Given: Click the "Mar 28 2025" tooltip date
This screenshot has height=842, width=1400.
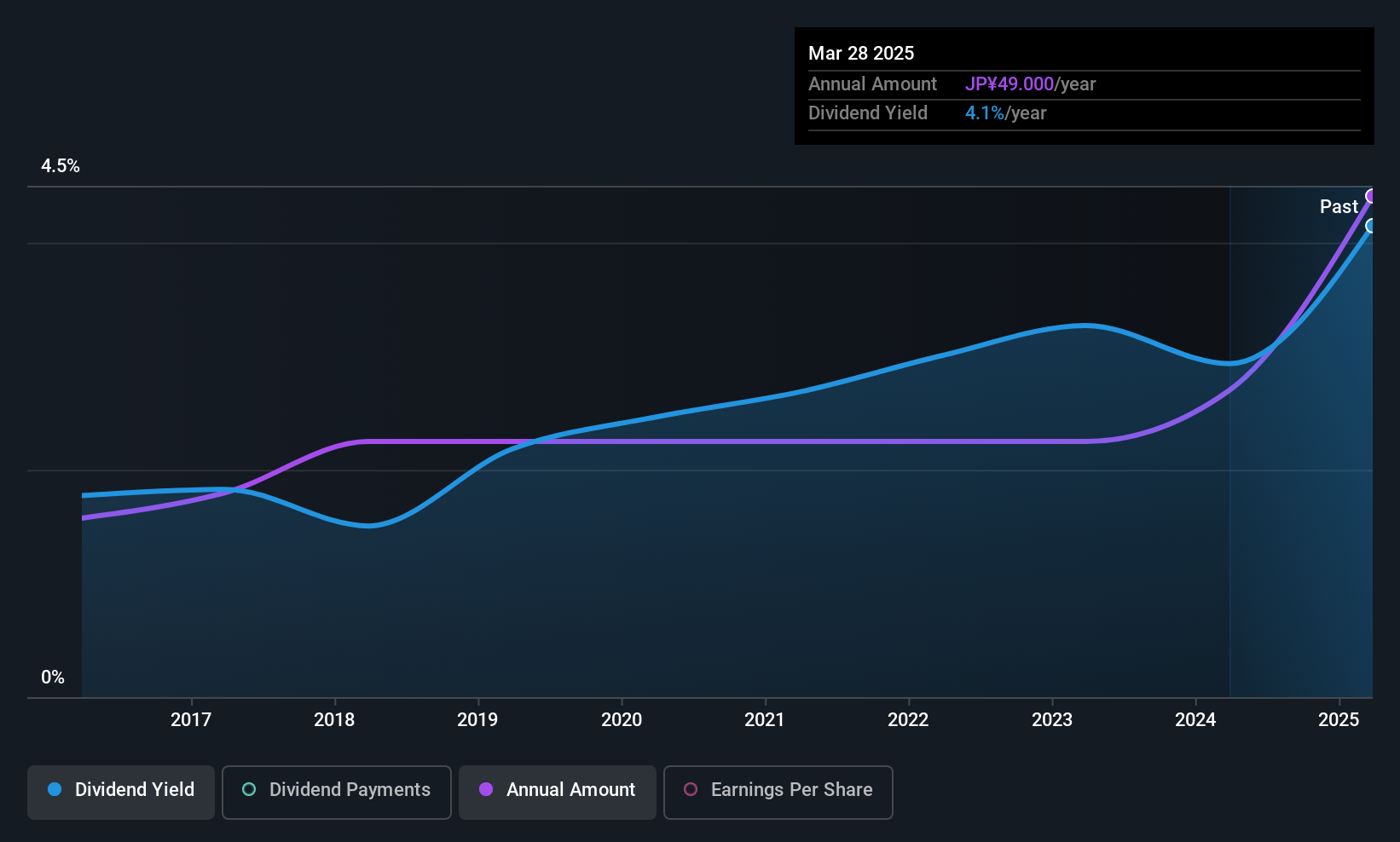Looking at the screenshot, I should coord(861,54).
